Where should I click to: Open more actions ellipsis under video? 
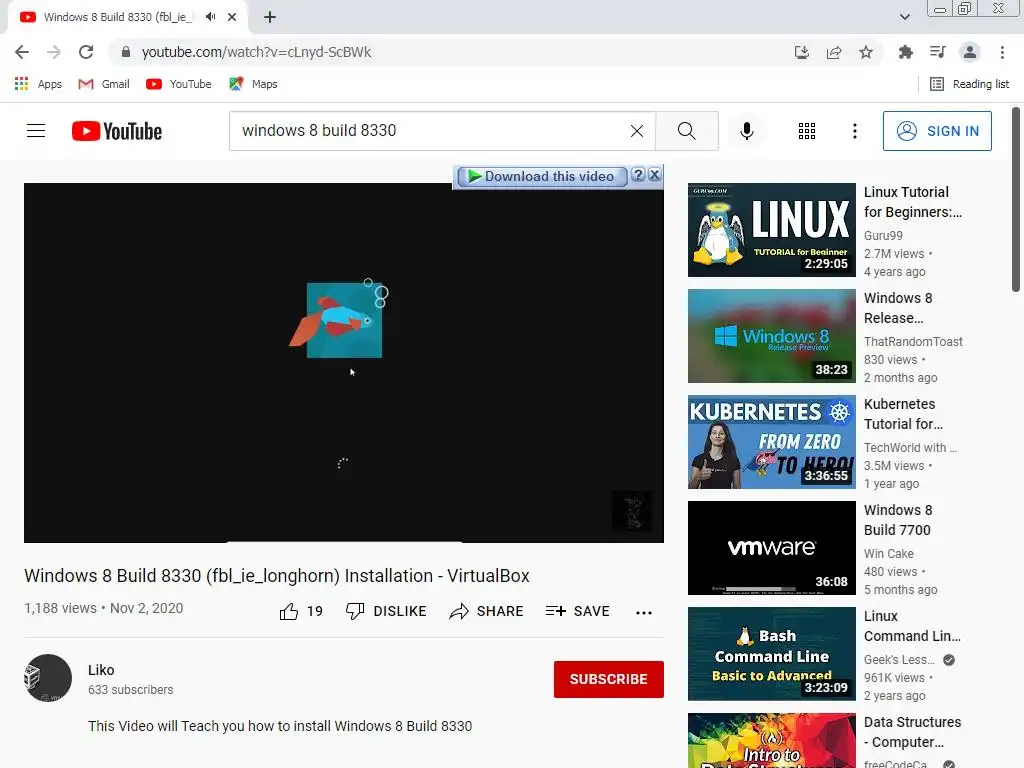644,613
